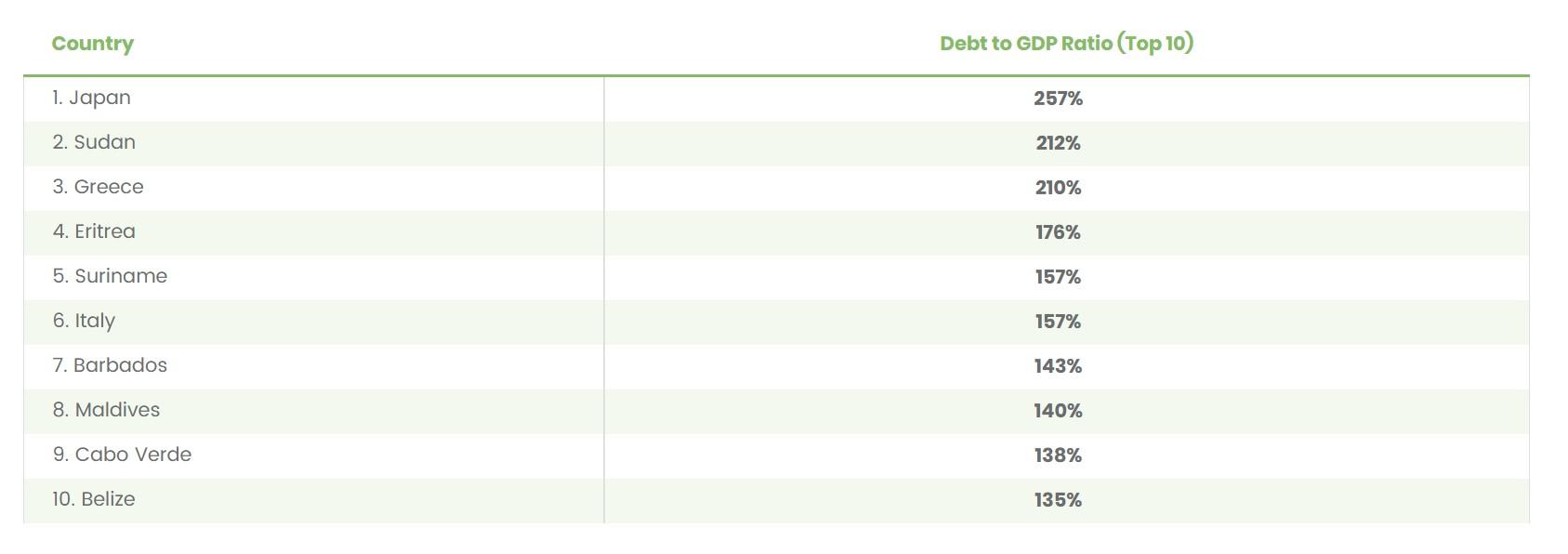Click Cabo Verde's 138% value
This screenshot has height=554, width=1568.
pyautogui.click(x=1058, y=455)
